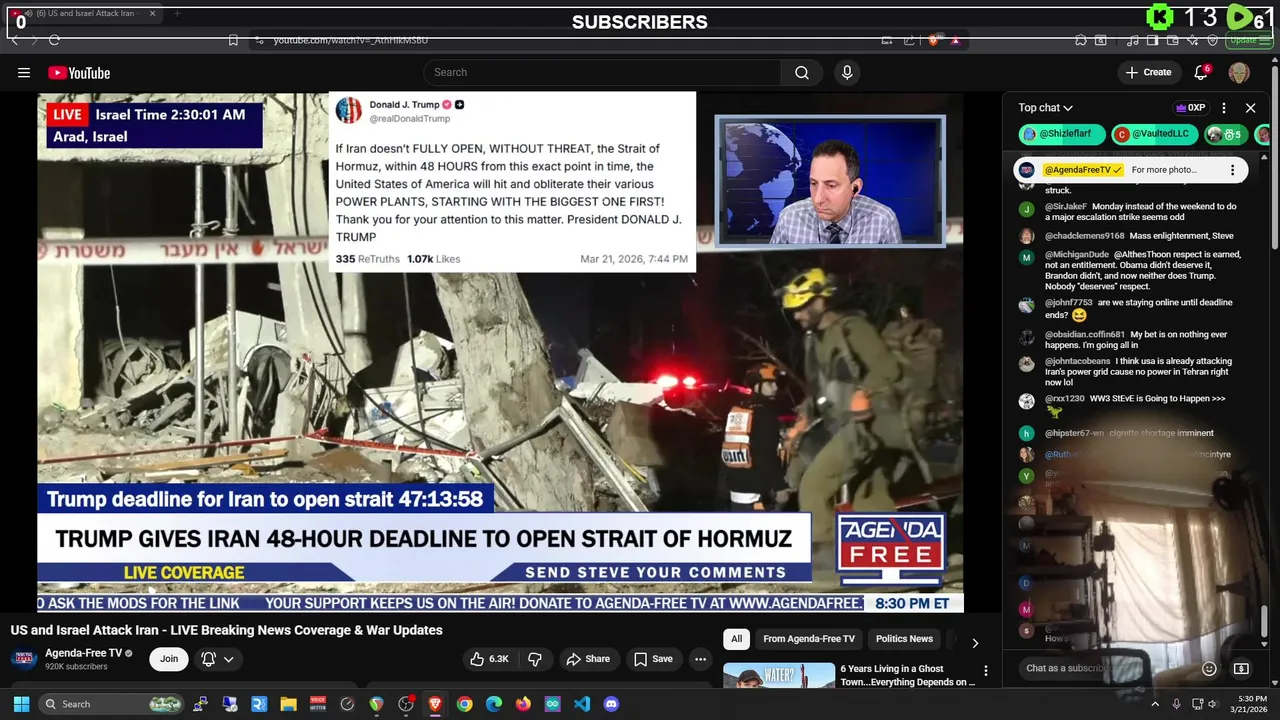Open Super Chat purchase icon
This screenshot has width=1280, height=720.
1241,668
